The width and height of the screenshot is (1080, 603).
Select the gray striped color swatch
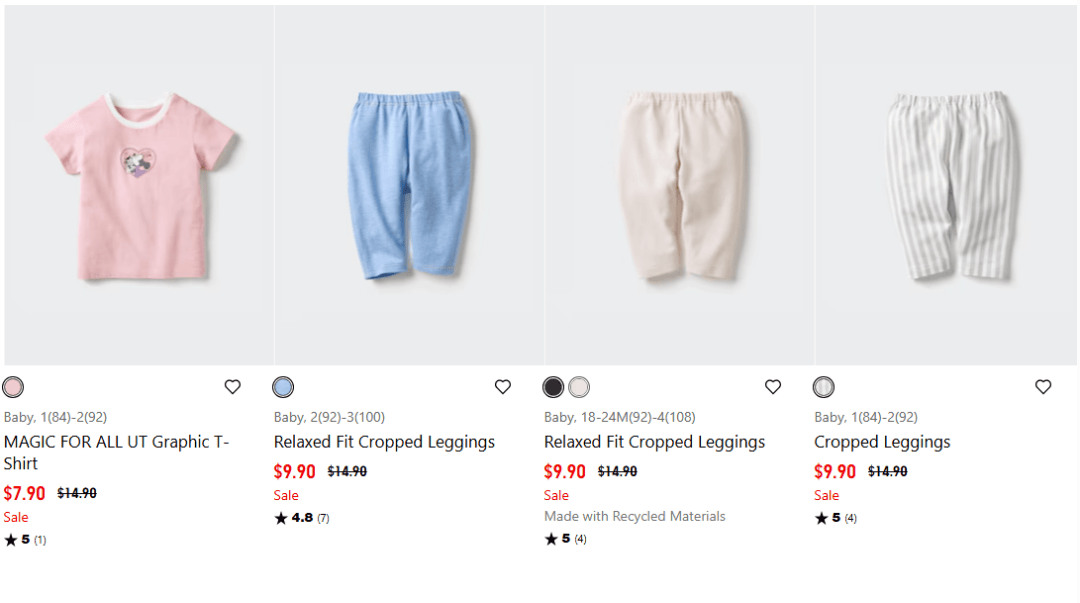click(823, 387)
